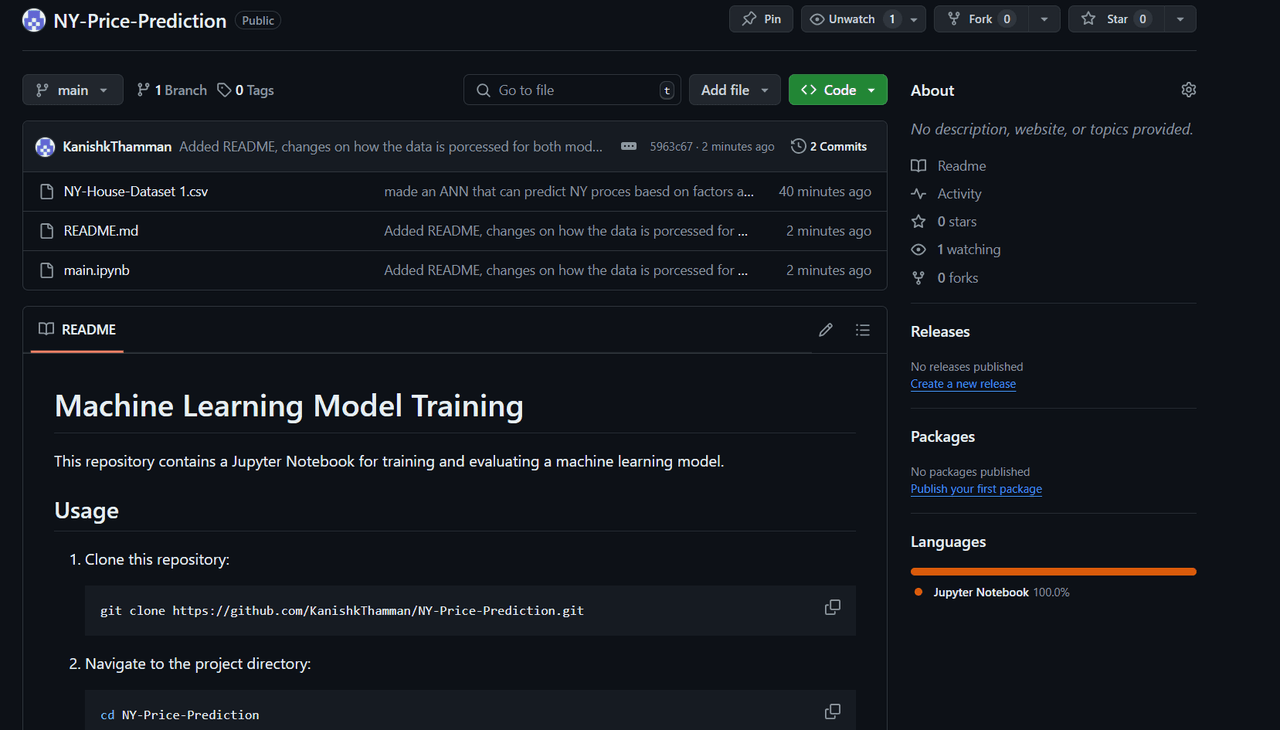Open README outline list icon
Viewport: 1280px width, 730px height.
click(863, 330)
